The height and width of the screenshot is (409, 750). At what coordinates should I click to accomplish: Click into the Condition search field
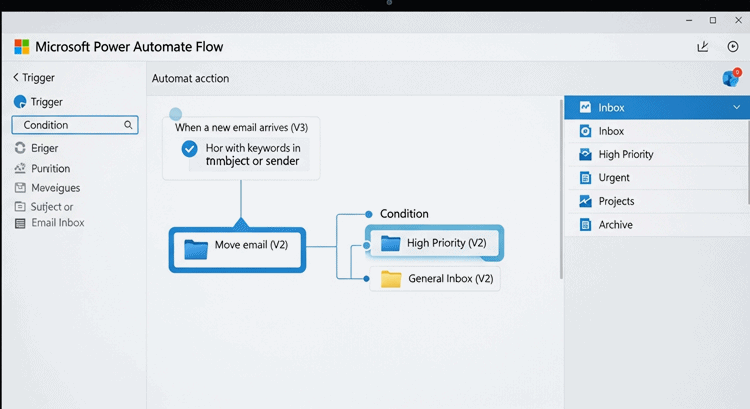click(68, 125)
